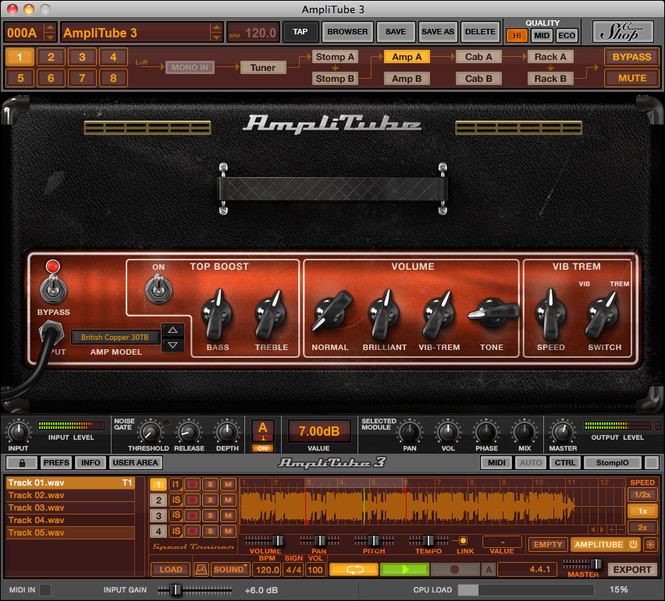Zoom in waveform with plus button
The height and width of the screenshot is (601, 665).
click(612, 529)
